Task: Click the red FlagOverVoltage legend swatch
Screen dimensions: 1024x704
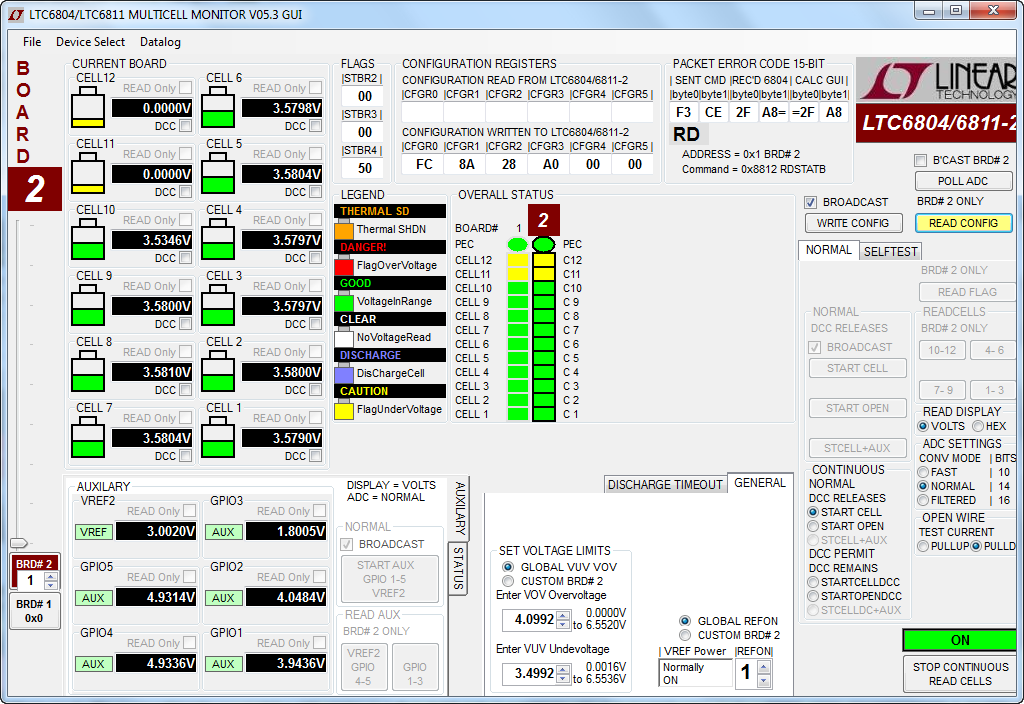Action: point(344,266)
